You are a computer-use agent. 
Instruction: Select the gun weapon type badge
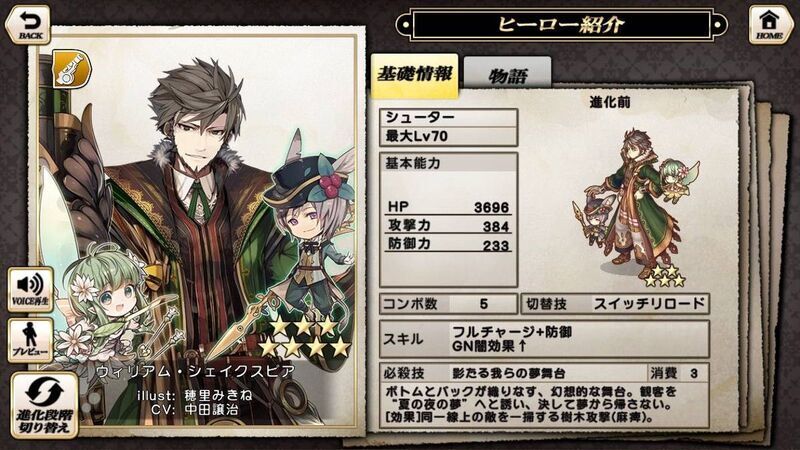click(72, 69)
